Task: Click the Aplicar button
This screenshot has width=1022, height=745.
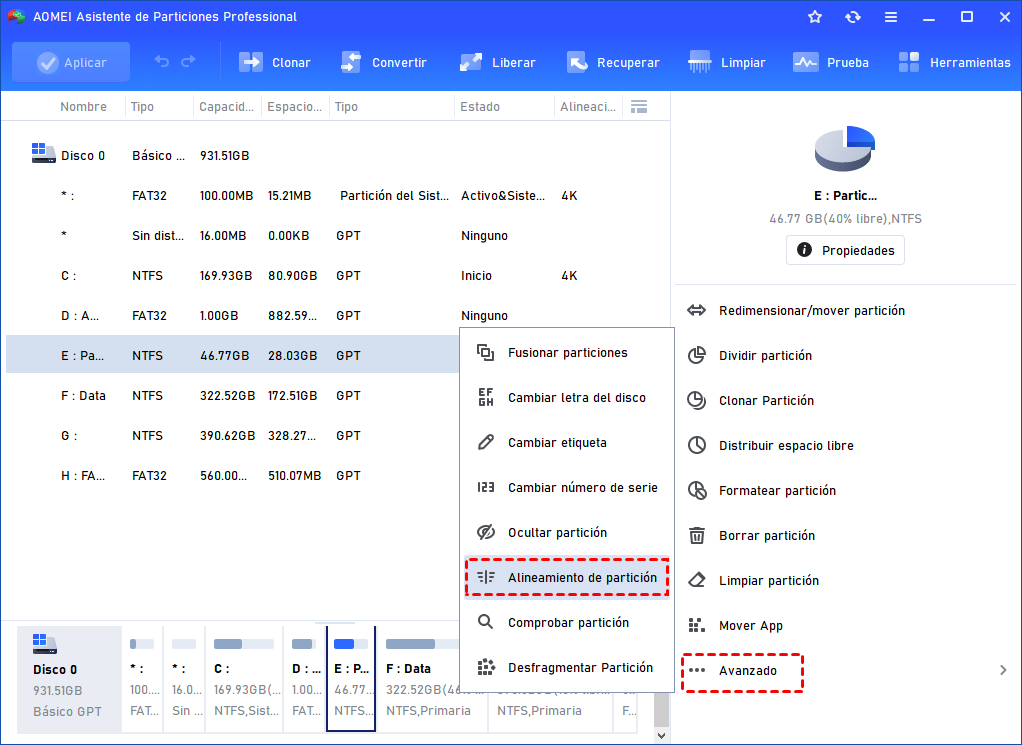Action: (71, 62)
